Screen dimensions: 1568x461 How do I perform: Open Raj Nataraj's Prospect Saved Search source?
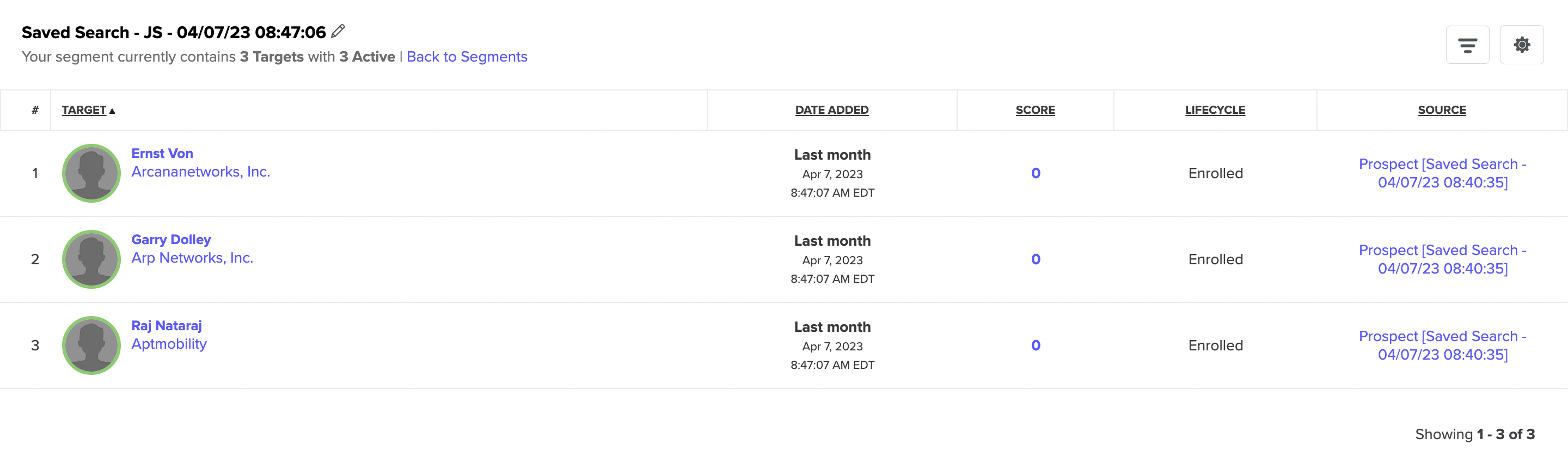[x=1443, y=345]
